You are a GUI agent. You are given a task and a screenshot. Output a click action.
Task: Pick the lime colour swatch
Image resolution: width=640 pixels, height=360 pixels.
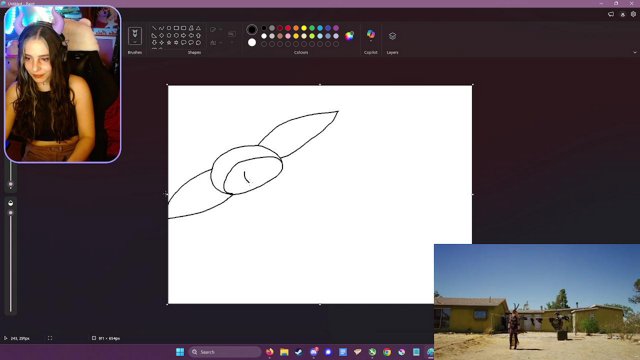[x=312, y=36]
